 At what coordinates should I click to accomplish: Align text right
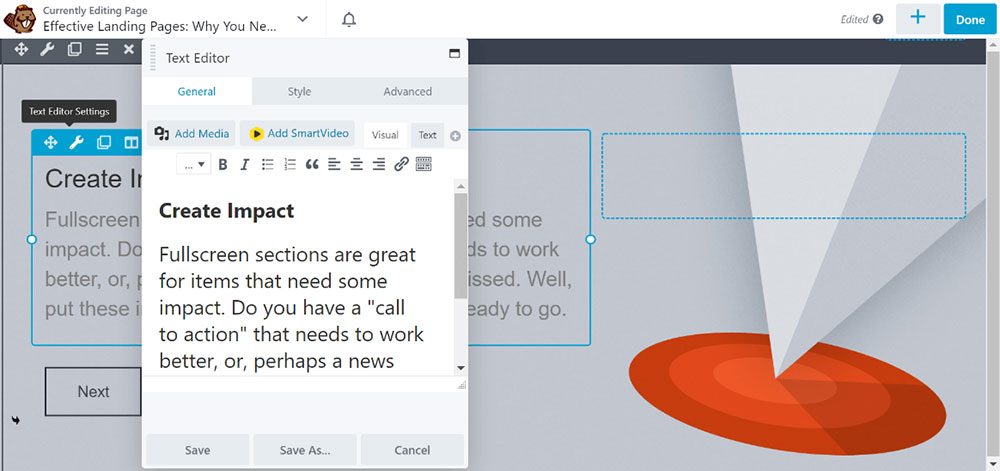pos(379,164)
